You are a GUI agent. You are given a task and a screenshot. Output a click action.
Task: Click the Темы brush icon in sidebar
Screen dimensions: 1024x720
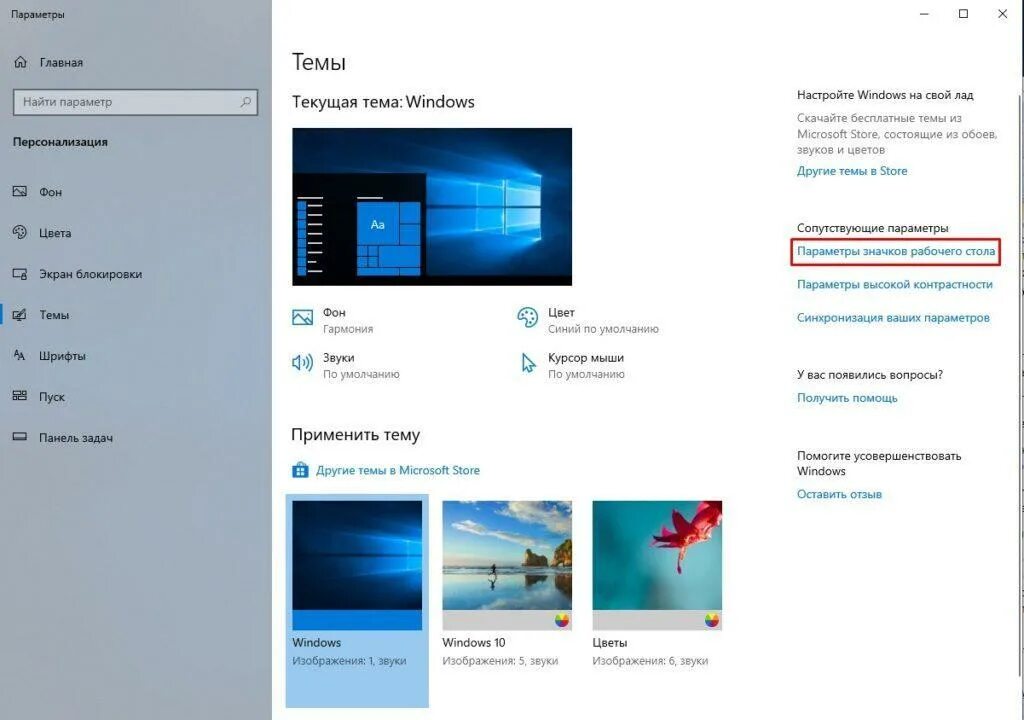click(20, 315)
